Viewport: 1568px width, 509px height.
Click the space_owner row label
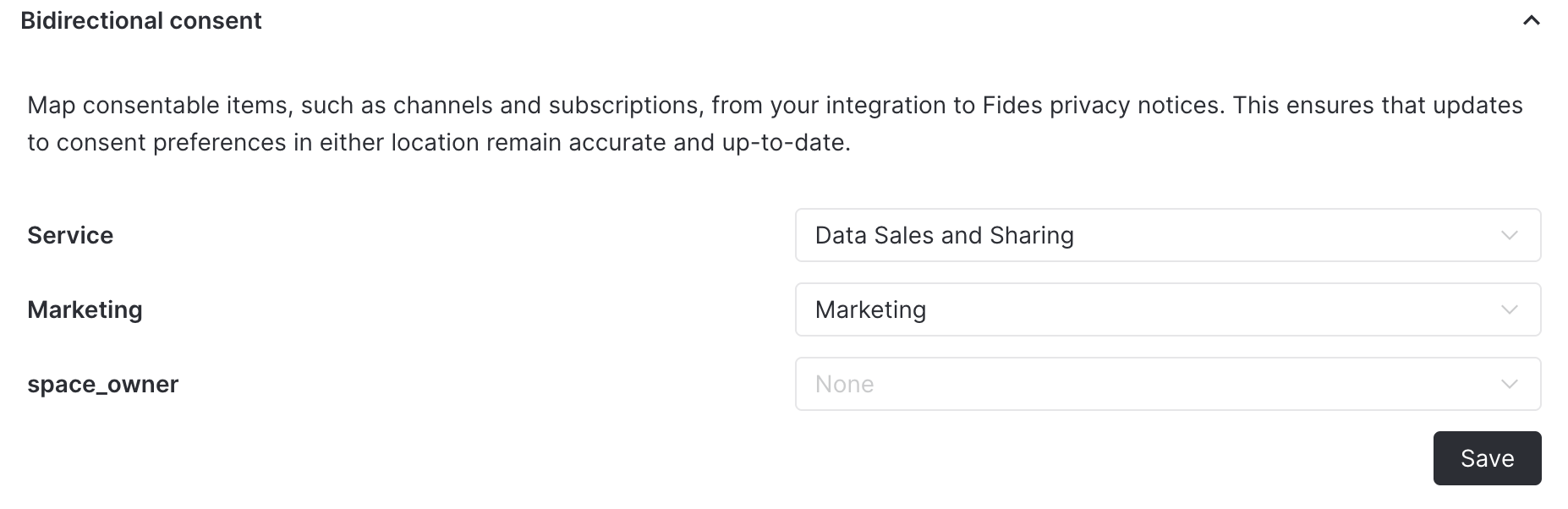point(102,384)
